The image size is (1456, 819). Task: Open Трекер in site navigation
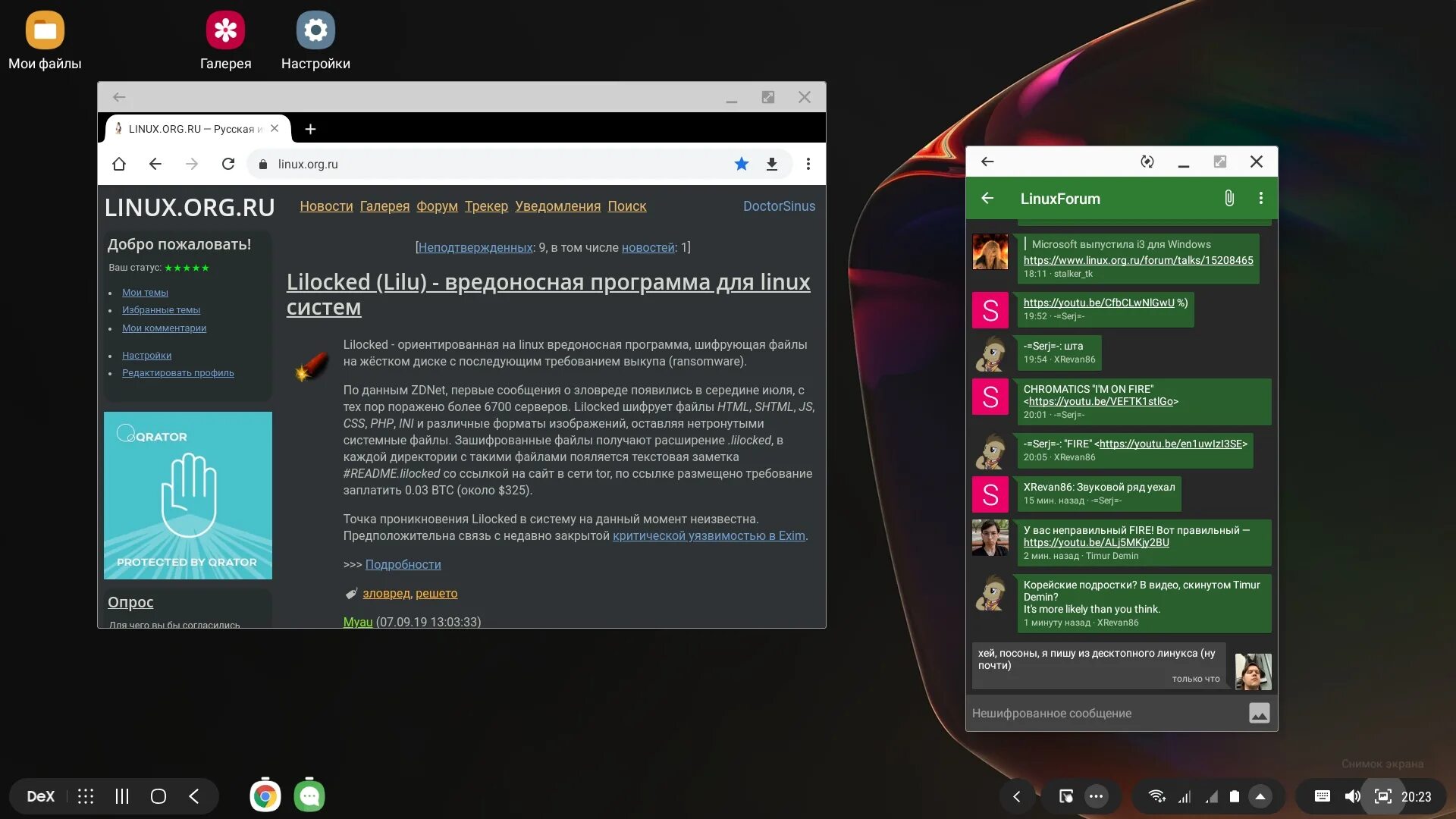[486, 206]
